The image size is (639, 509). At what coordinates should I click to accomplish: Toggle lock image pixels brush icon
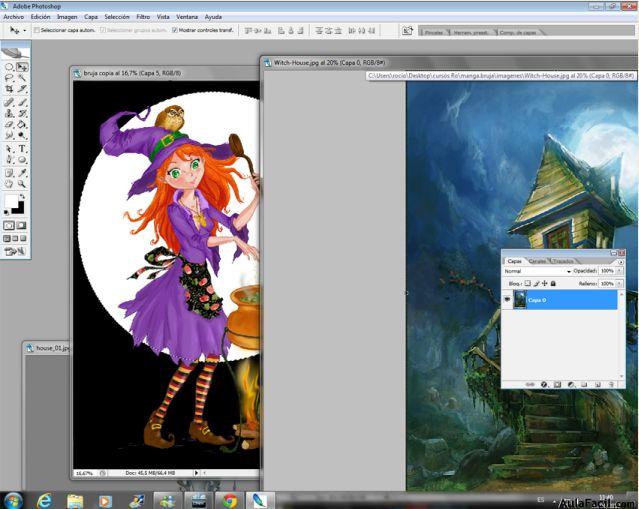[x=536, y=283]
